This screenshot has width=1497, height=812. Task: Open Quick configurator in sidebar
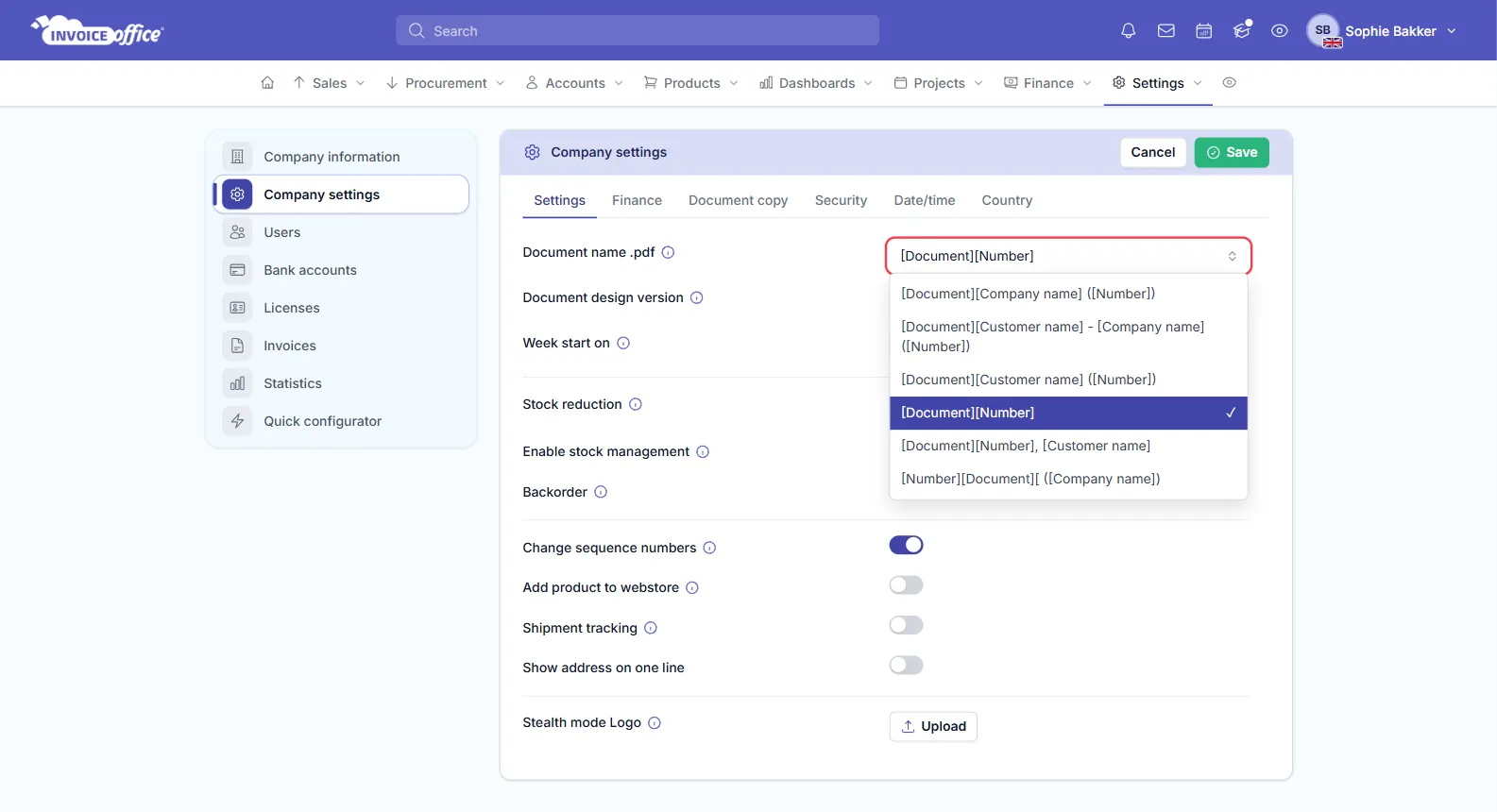[x=342, y=421]
